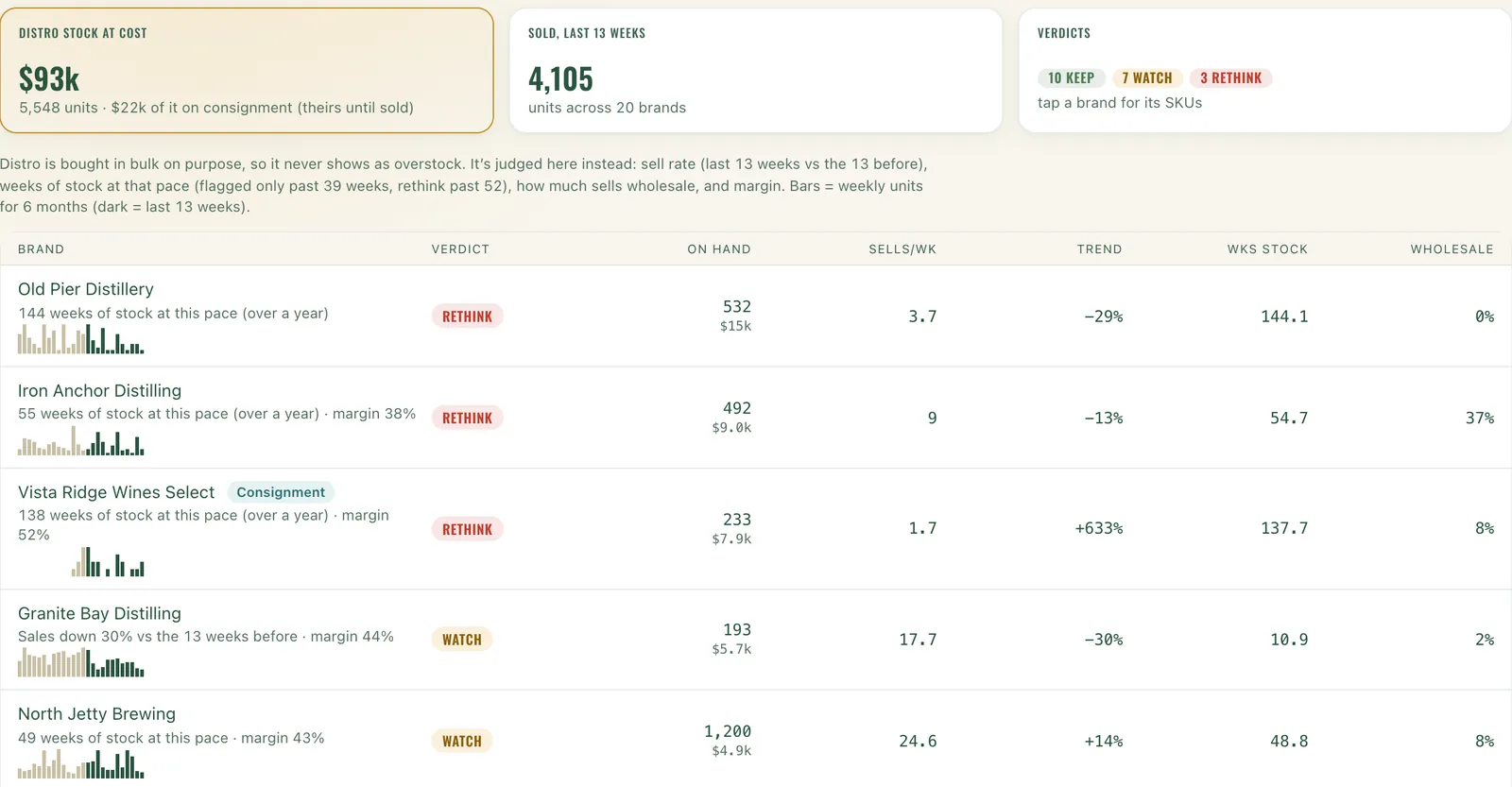Open the Iron Anchor Distilling brand row
This screenshot has height=787, width=1512.
[x=756, y=418]
